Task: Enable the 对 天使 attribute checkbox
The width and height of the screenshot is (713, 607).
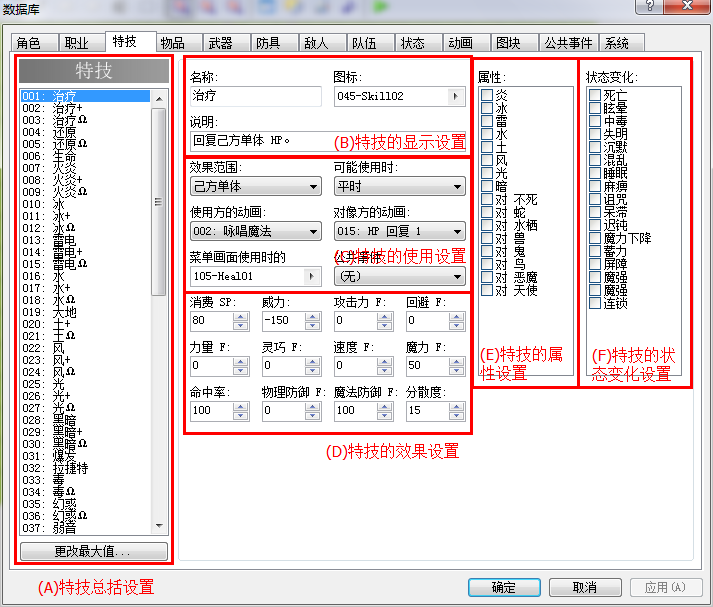Action: coord(487,290)
